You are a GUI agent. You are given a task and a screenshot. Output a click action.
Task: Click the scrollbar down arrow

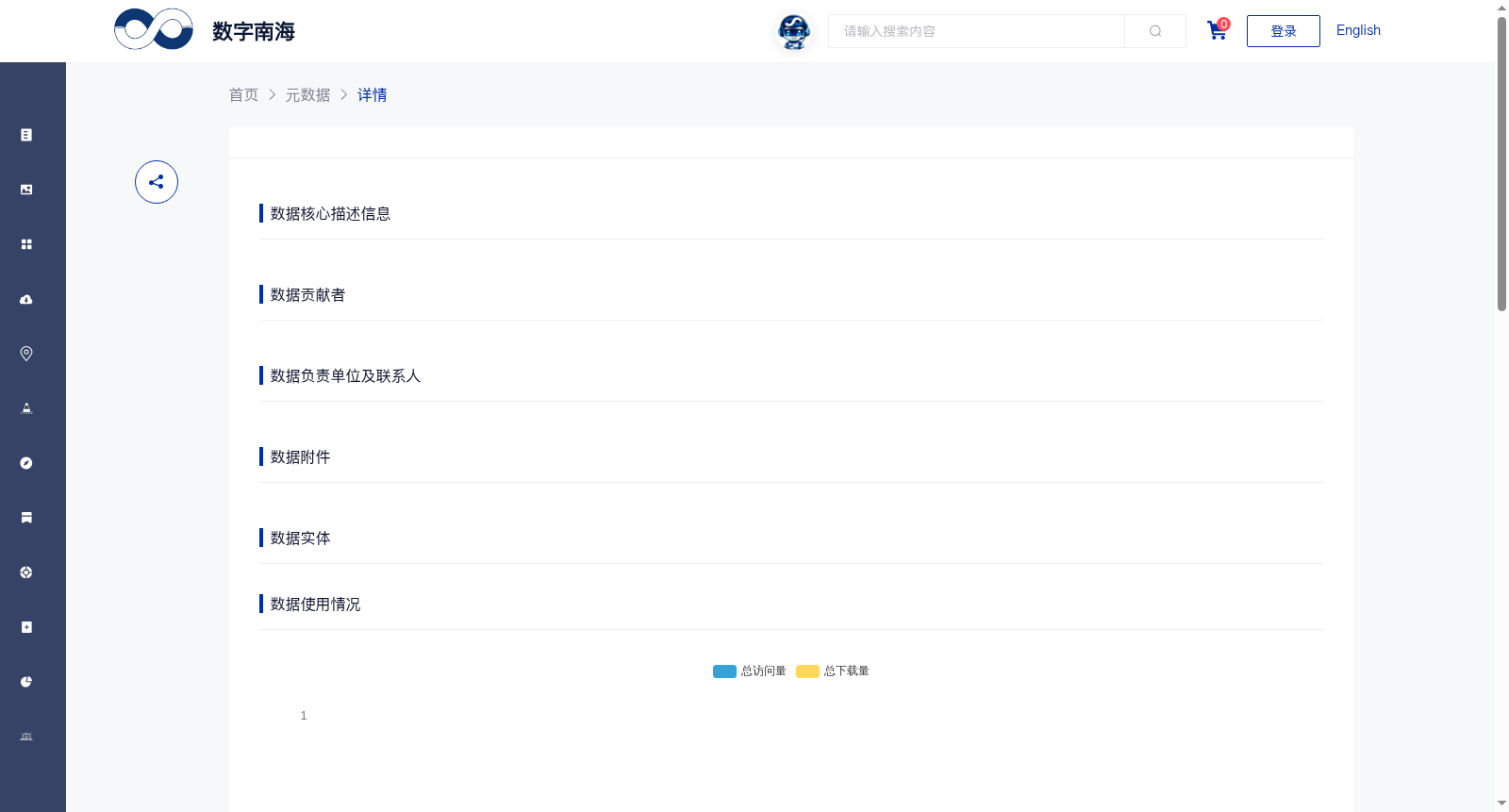pos(1501,804)
